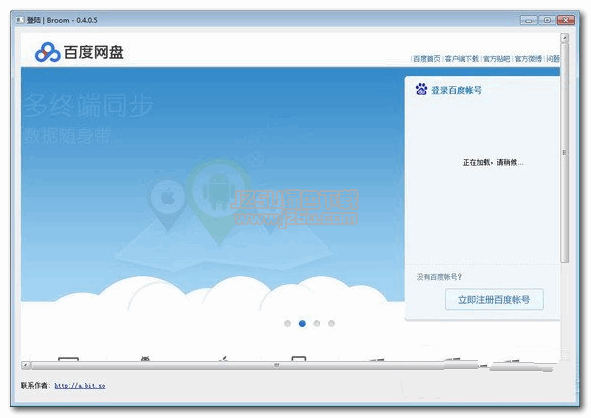The image size is (591, 418).
Task: Click the 百度网盘 title text
Action: coord(94,52)
